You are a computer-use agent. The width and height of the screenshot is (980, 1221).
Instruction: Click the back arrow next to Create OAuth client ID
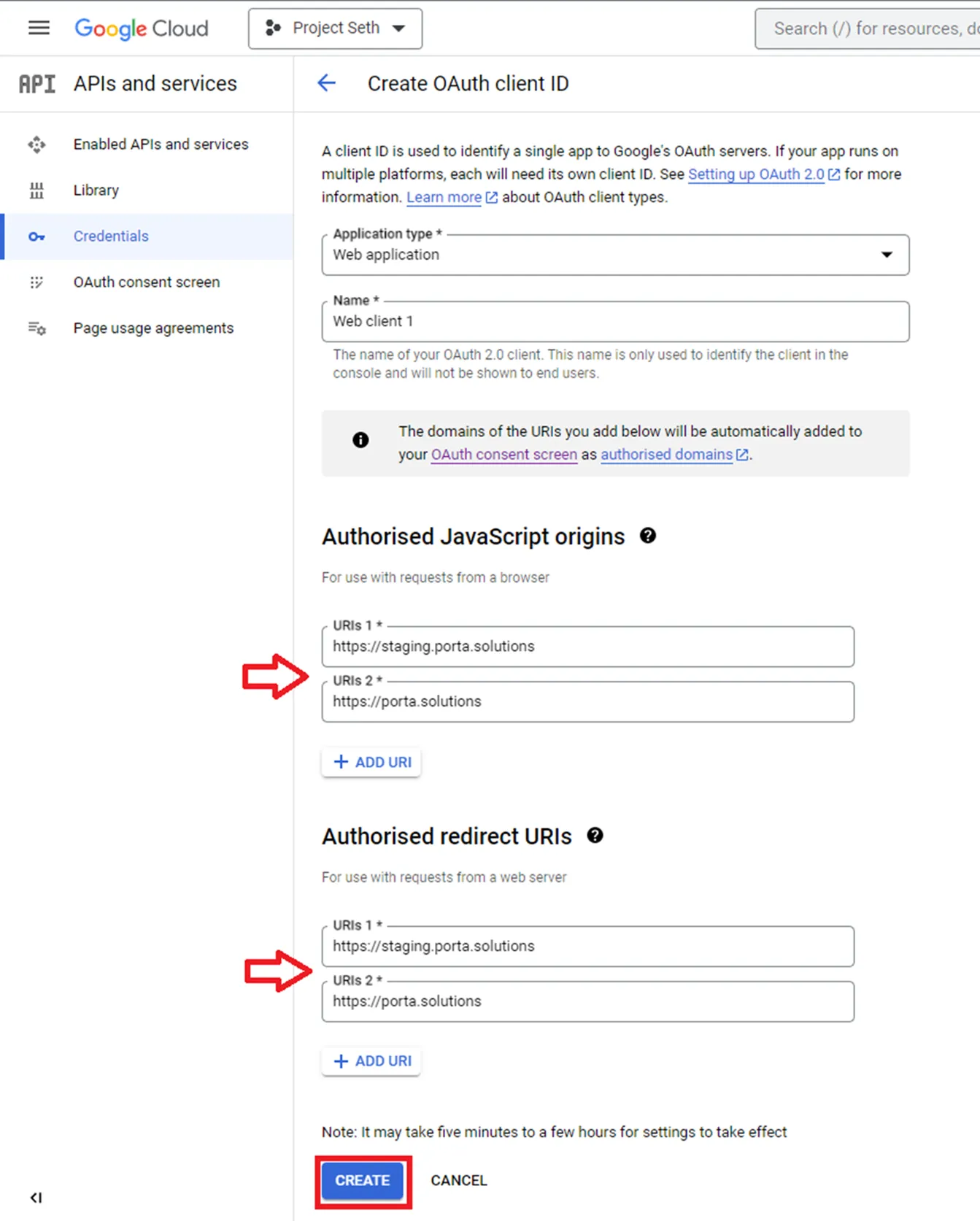326,83
